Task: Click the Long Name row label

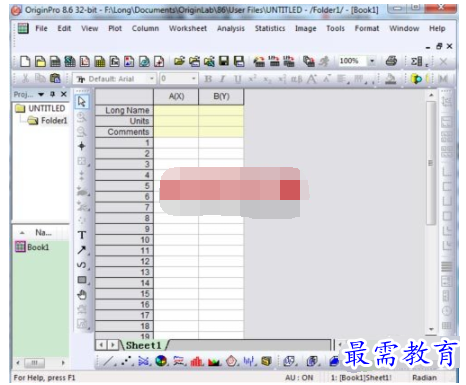Action: (124, 110)
